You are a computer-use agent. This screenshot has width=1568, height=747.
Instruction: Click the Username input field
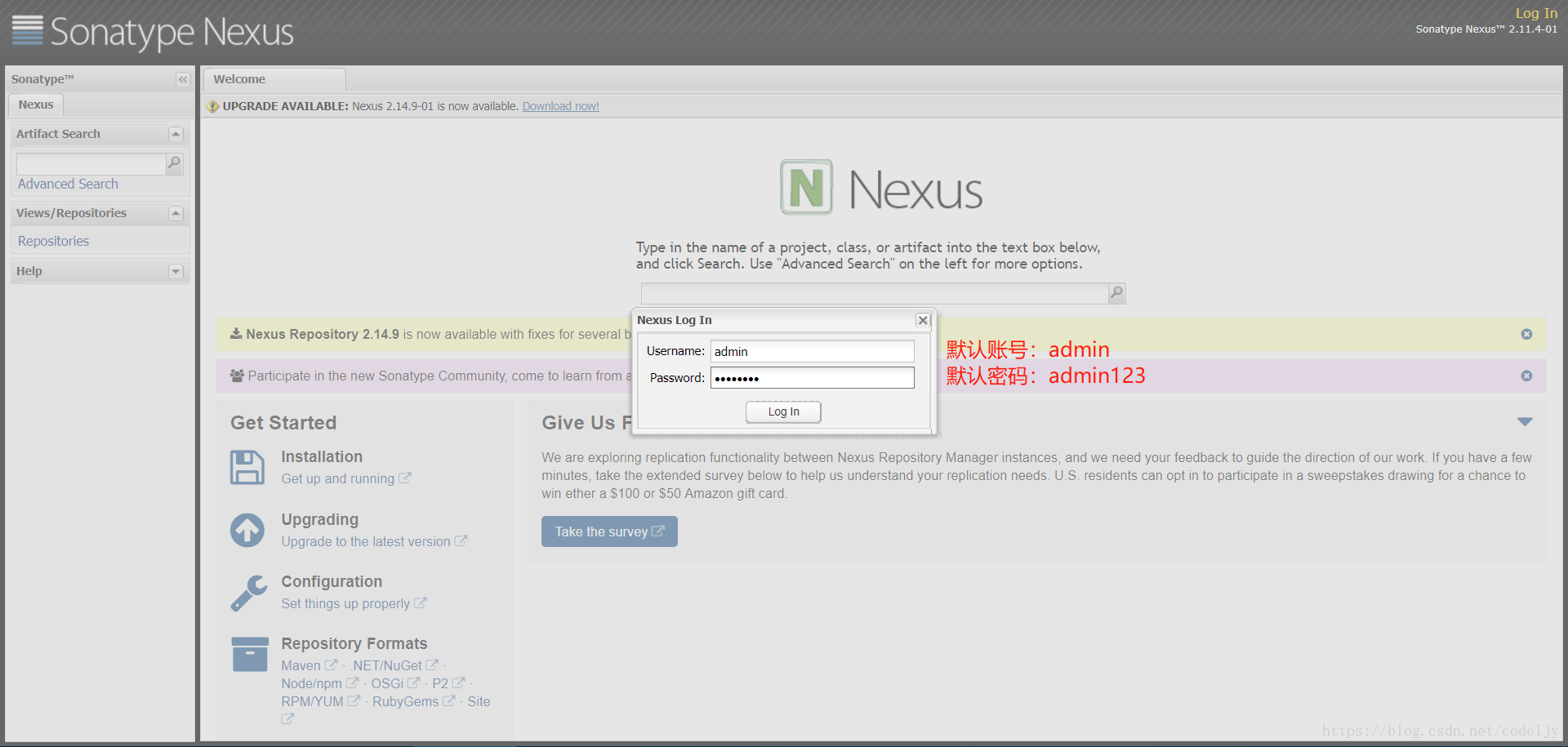coord(812,351)
